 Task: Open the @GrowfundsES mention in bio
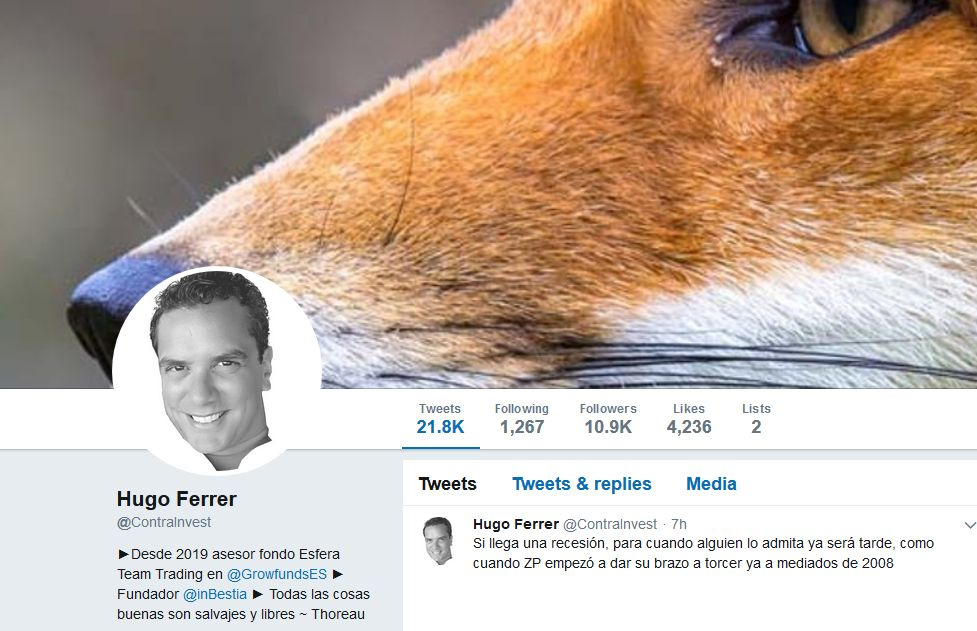click(277, 574)
